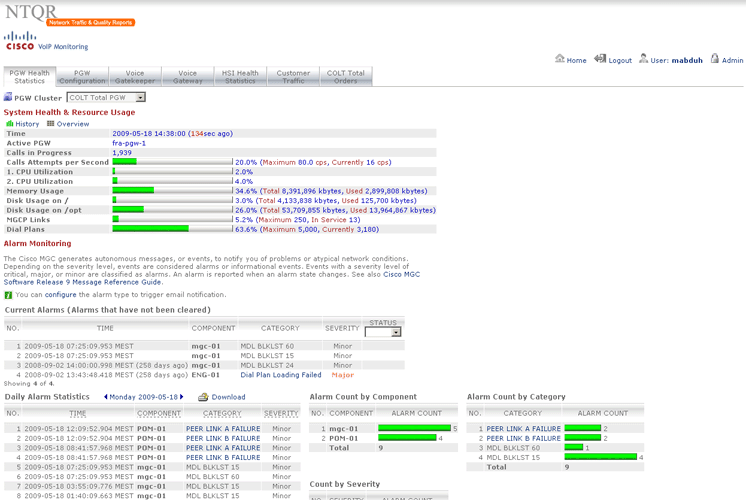Expand the Status filter dropdown
The width and height of the screenshot is (746, 500).
[x=396, y=332]
